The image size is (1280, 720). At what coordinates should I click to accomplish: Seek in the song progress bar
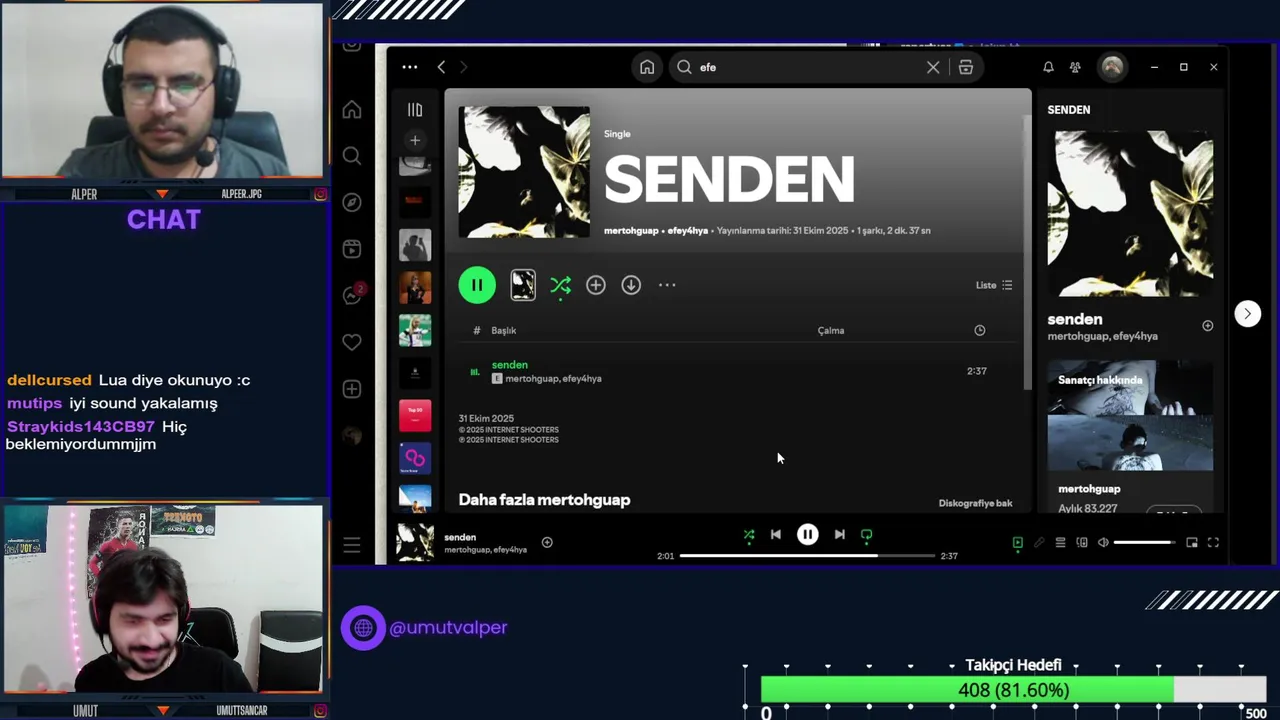807,556
